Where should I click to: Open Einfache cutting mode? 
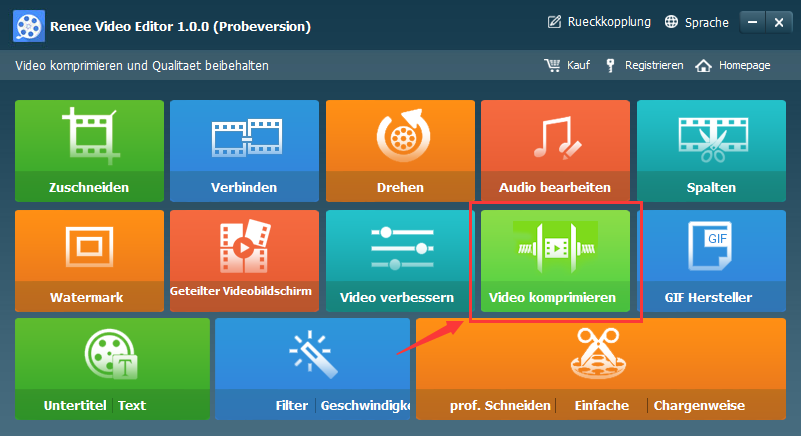click(602, 406)
